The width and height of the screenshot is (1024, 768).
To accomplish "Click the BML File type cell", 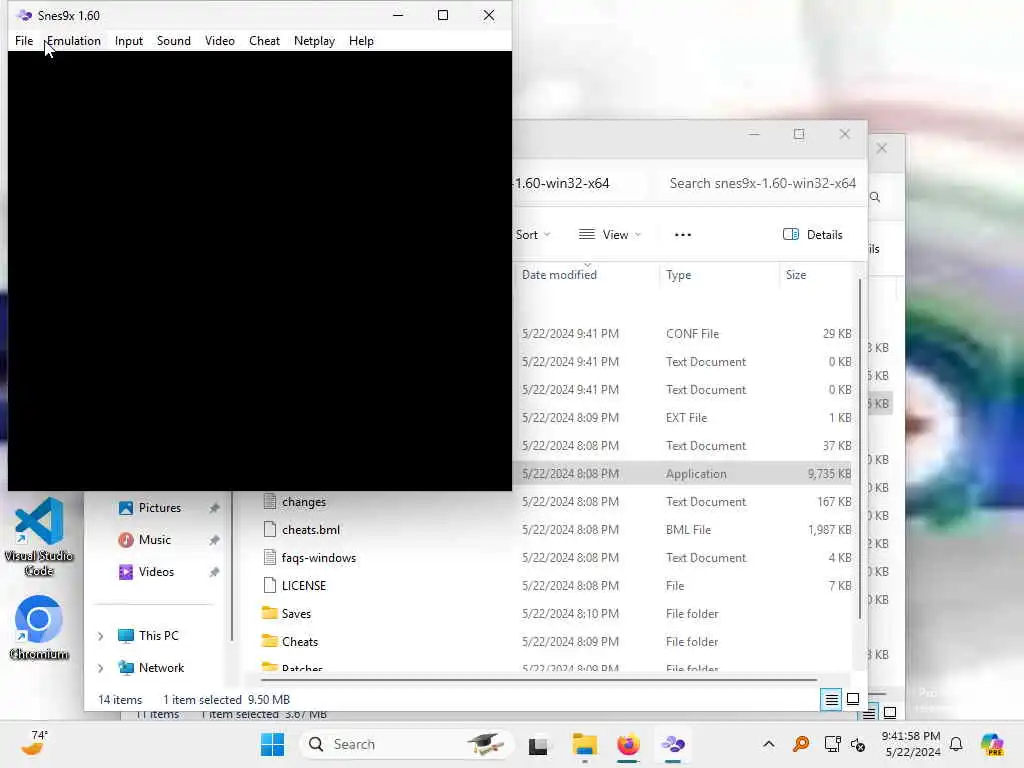I will coord(688,530).
